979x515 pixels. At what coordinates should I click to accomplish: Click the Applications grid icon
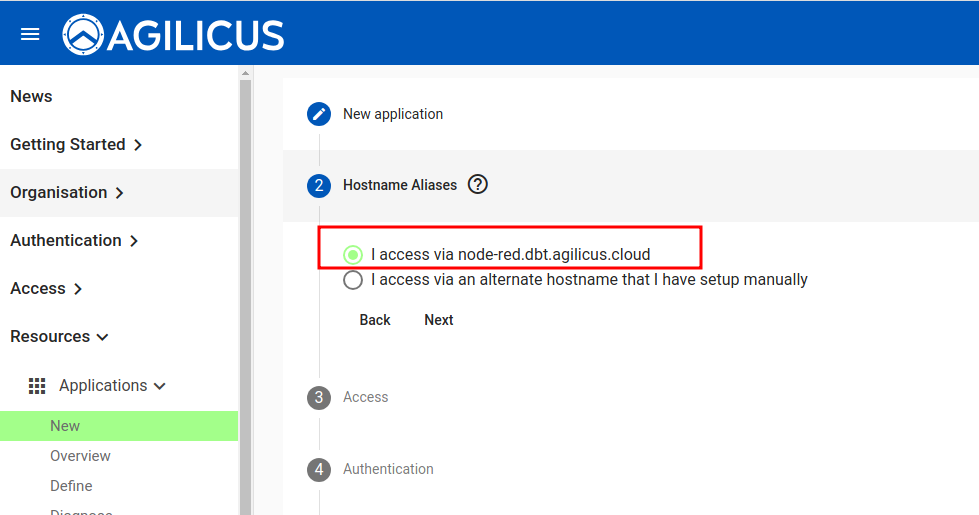coord(37,385)
